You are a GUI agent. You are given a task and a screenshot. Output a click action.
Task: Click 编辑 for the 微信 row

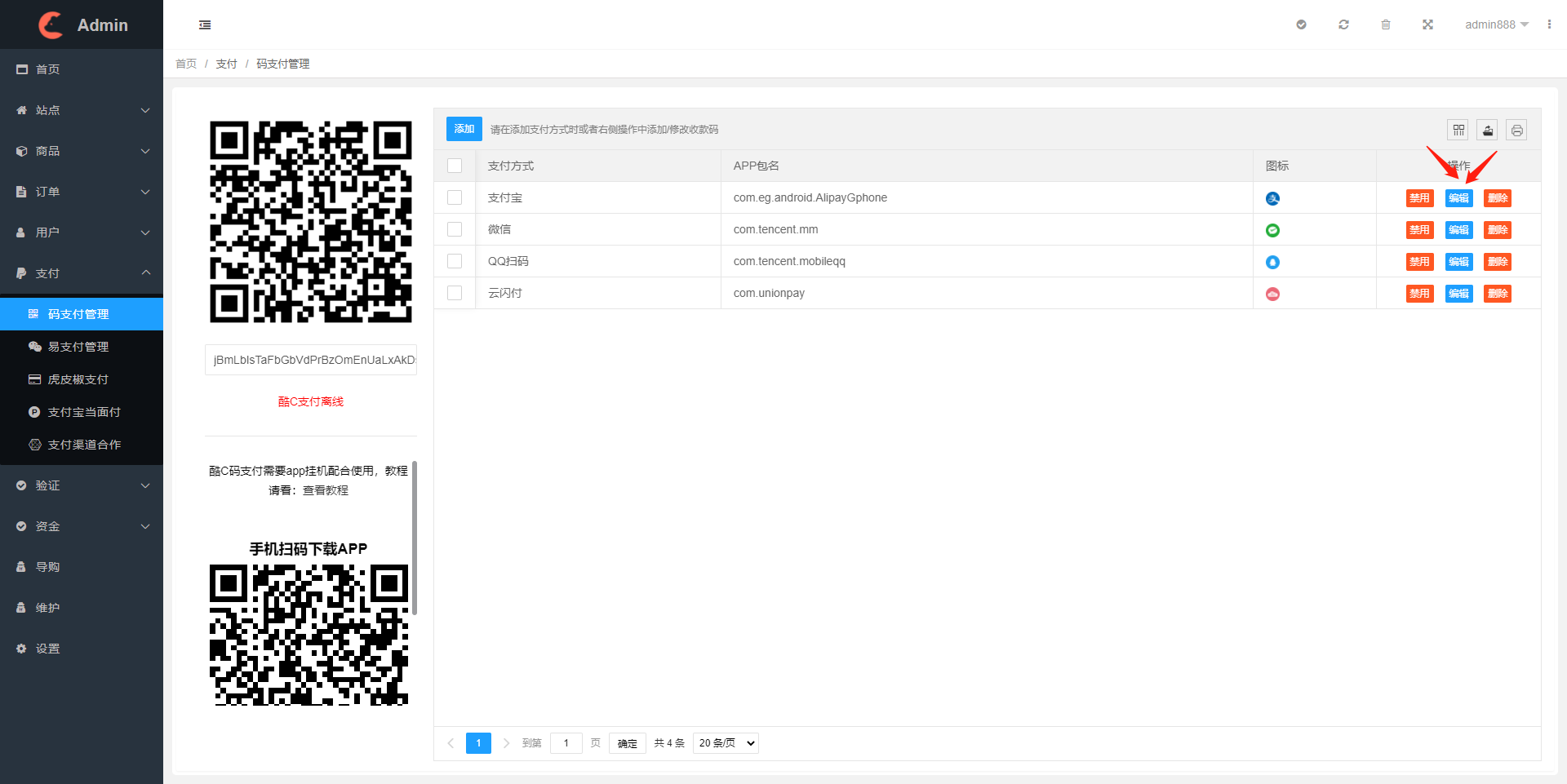click(x=1458, y=230)
